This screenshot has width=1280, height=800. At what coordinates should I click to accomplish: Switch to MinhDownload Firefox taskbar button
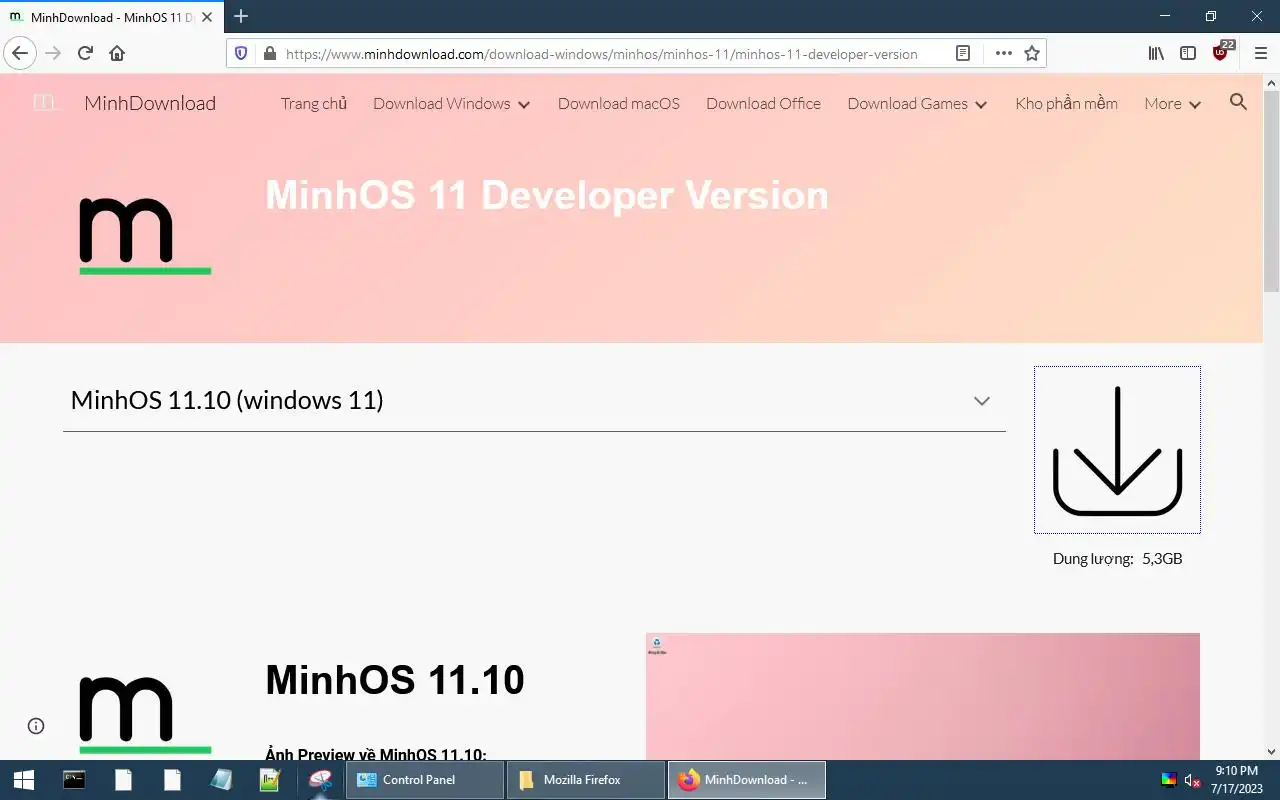pos(747,780)
